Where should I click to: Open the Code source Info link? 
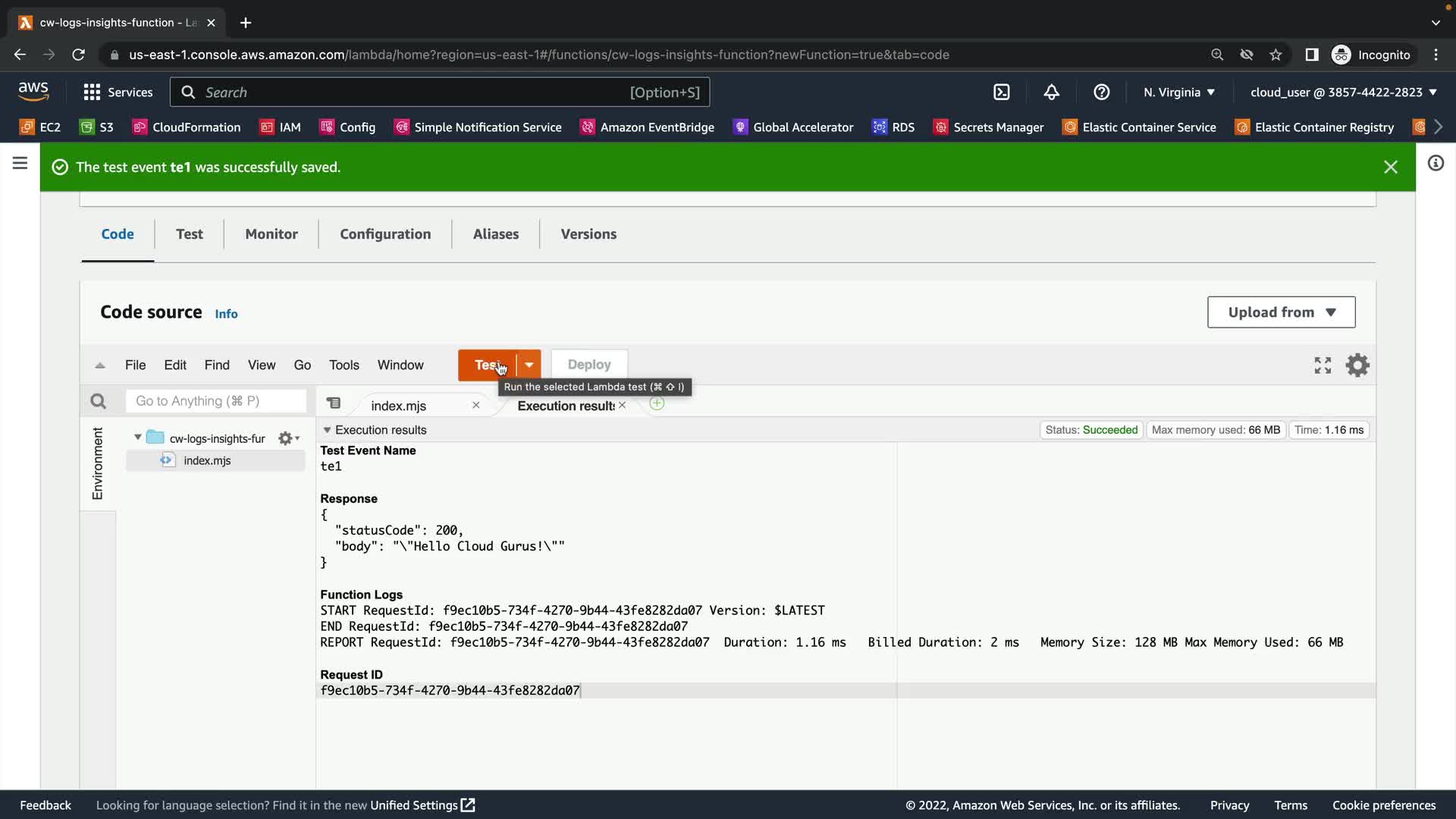point(226,314)
